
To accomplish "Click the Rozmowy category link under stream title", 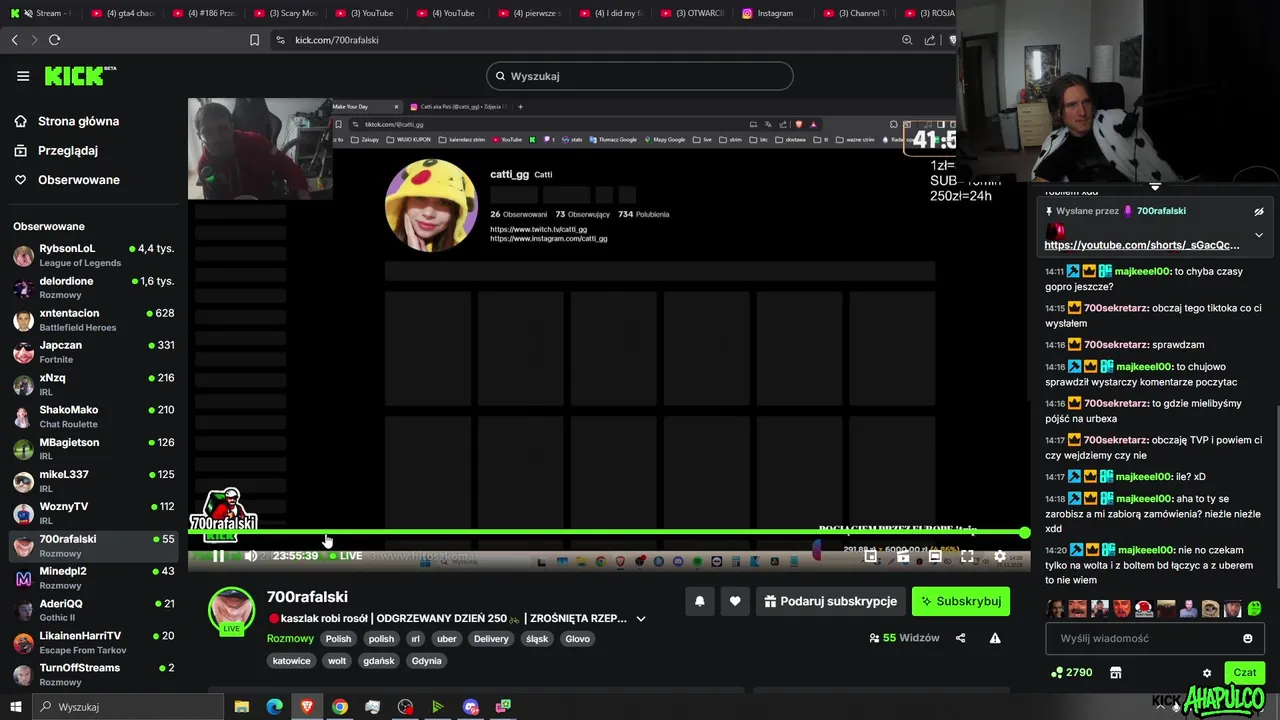I will [290, 638].
